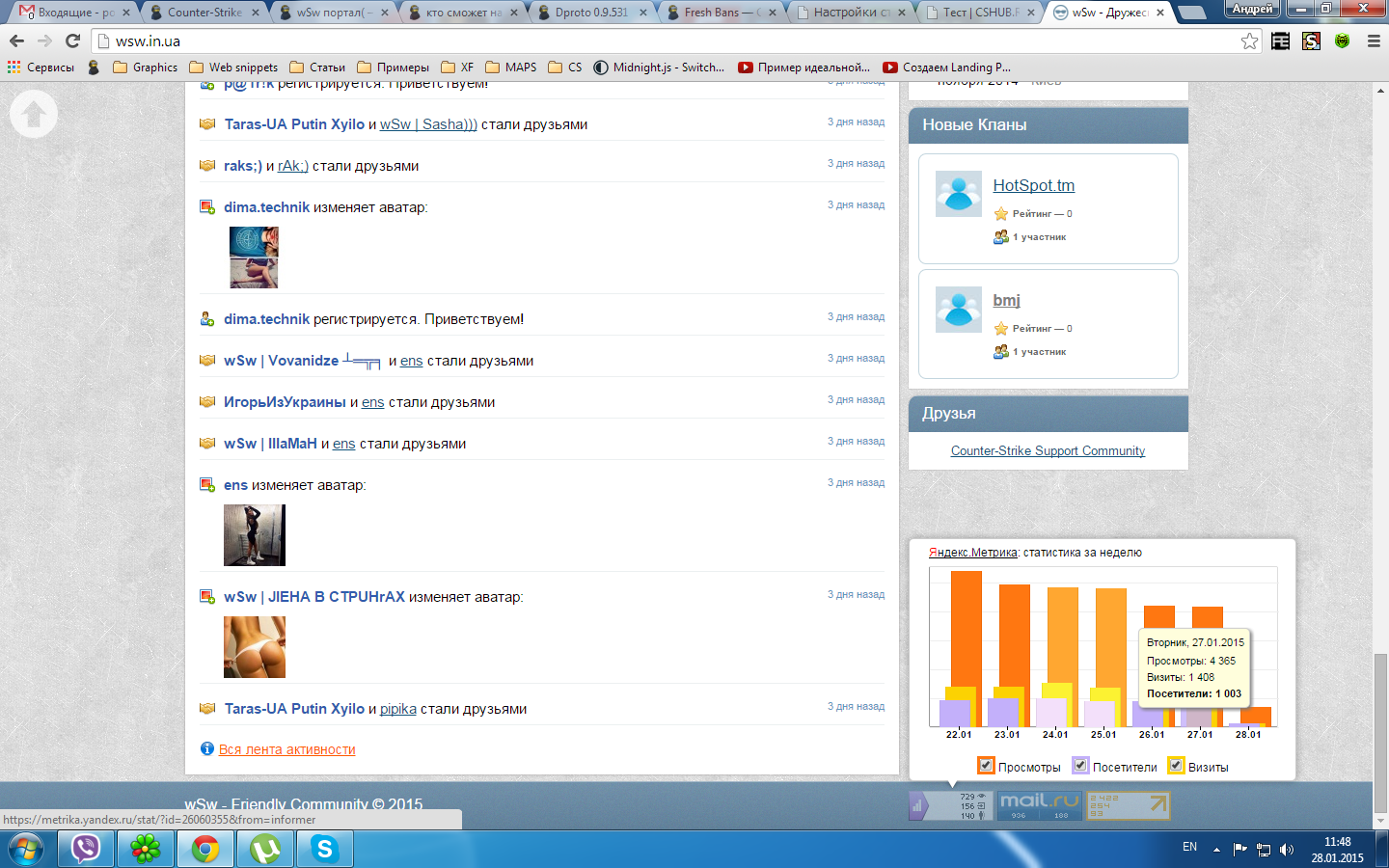
Task: Launch Viber from the taskbar
Action: tap(86, 850)
